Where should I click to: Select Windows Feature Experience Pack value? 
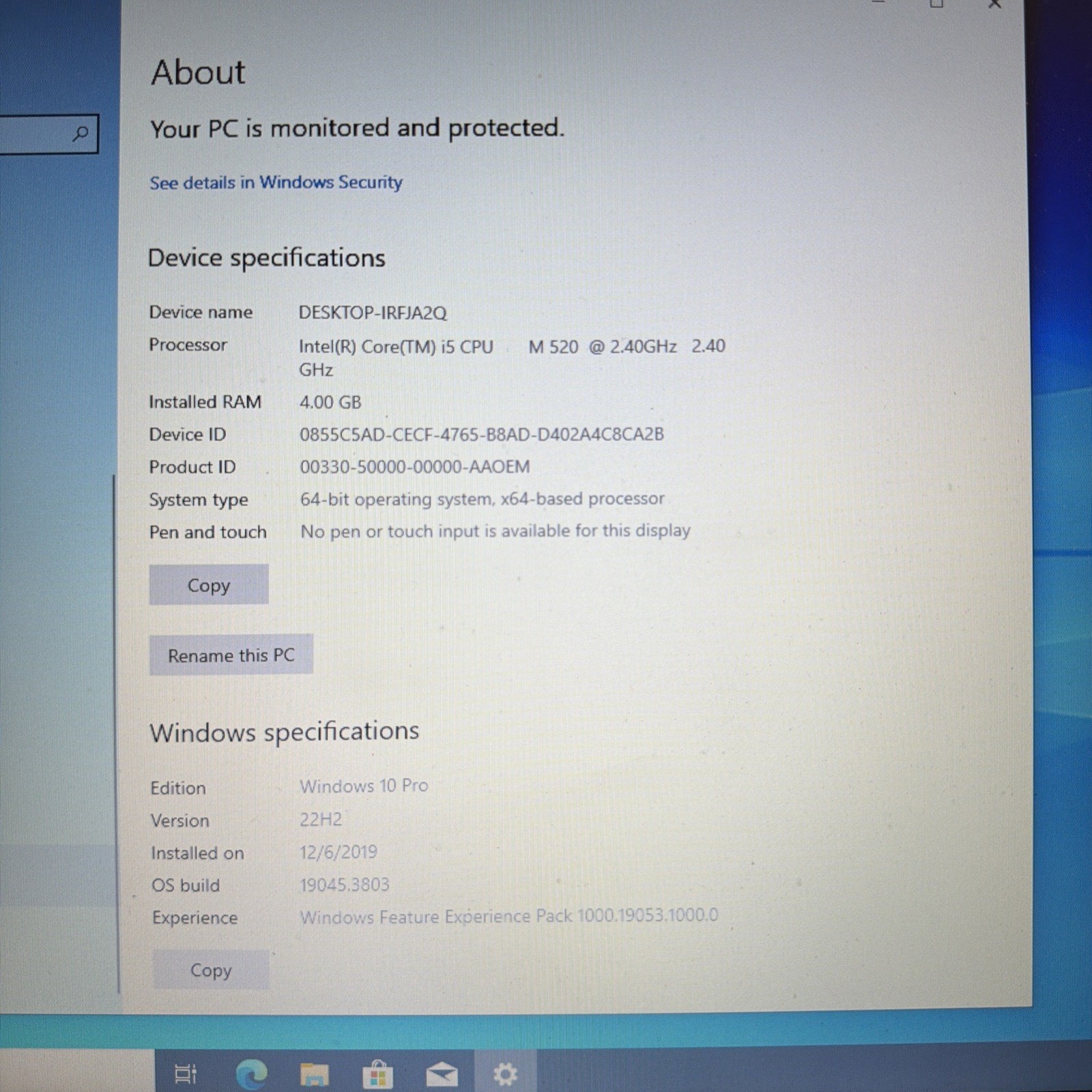coord(509,916)
